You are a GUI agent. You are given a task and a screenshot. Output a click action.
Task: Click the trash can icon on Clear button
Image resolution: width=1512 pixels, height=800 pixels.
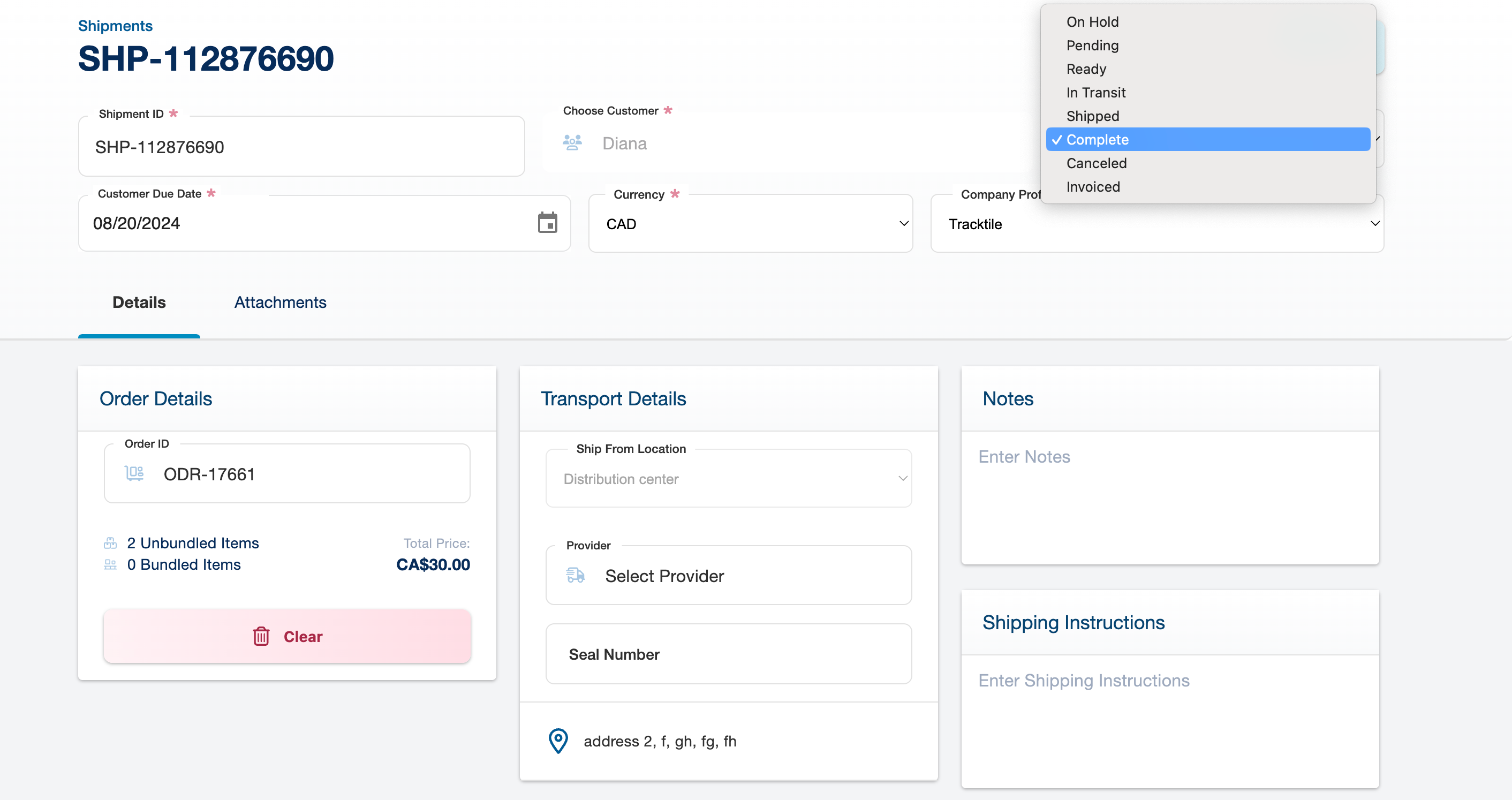(x=261, y=636)
